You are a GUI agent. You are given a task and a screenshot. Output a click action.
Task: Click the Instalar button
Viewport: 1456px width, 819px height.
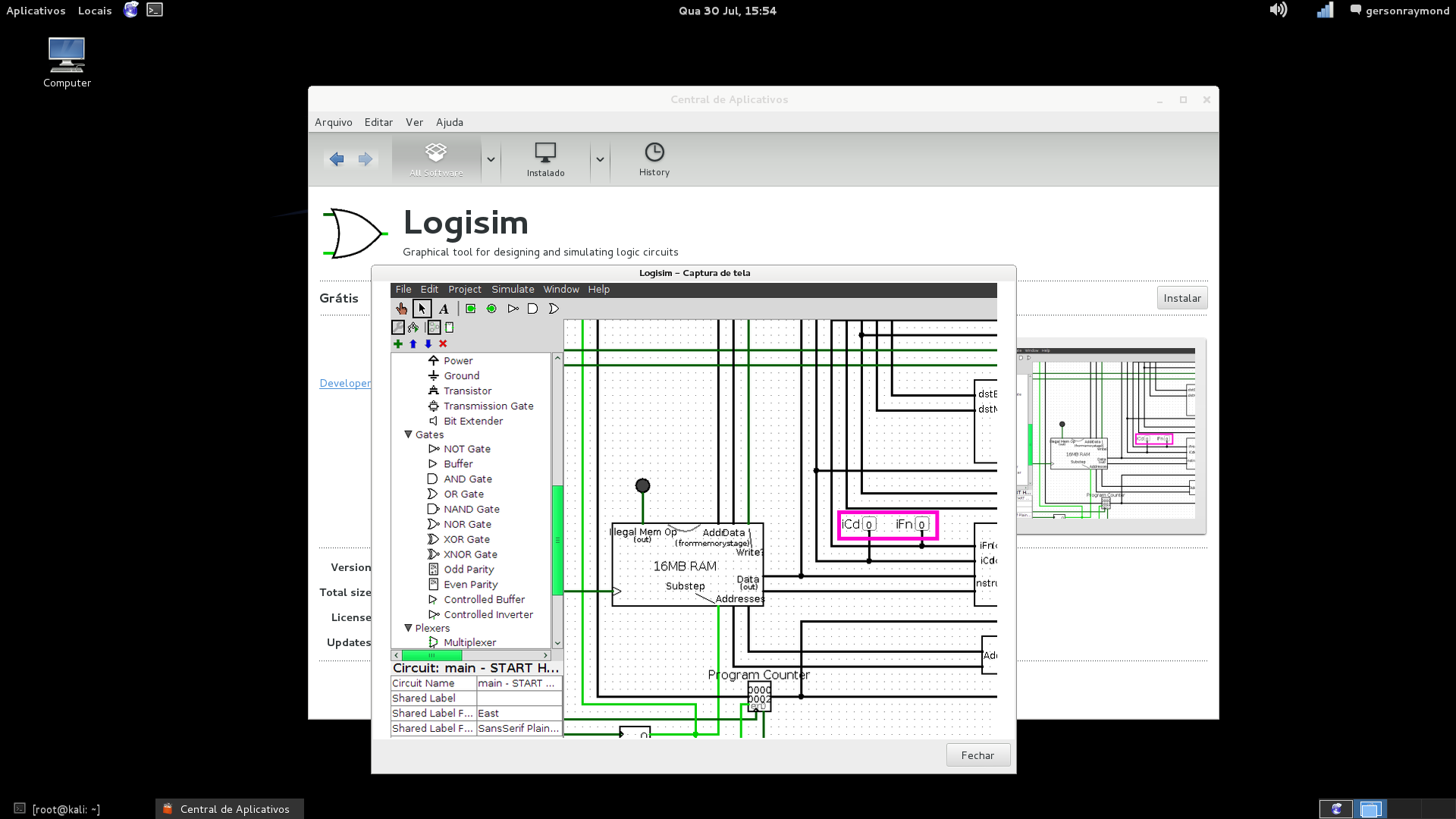click(x=1182, y=298)
